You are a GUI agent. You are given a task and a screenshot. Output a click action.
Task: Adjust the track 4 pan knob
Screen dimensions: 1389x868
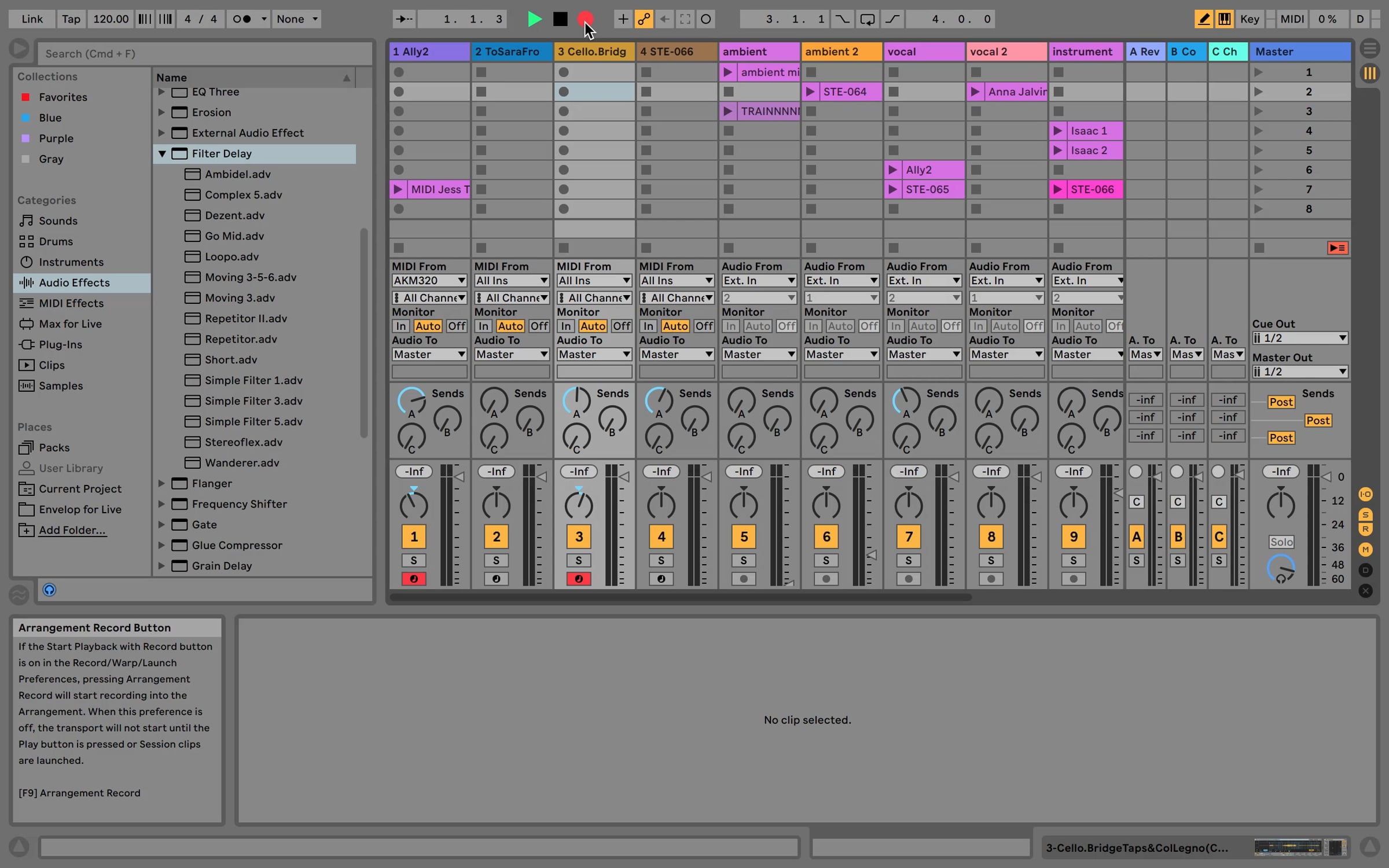(661, 505)
